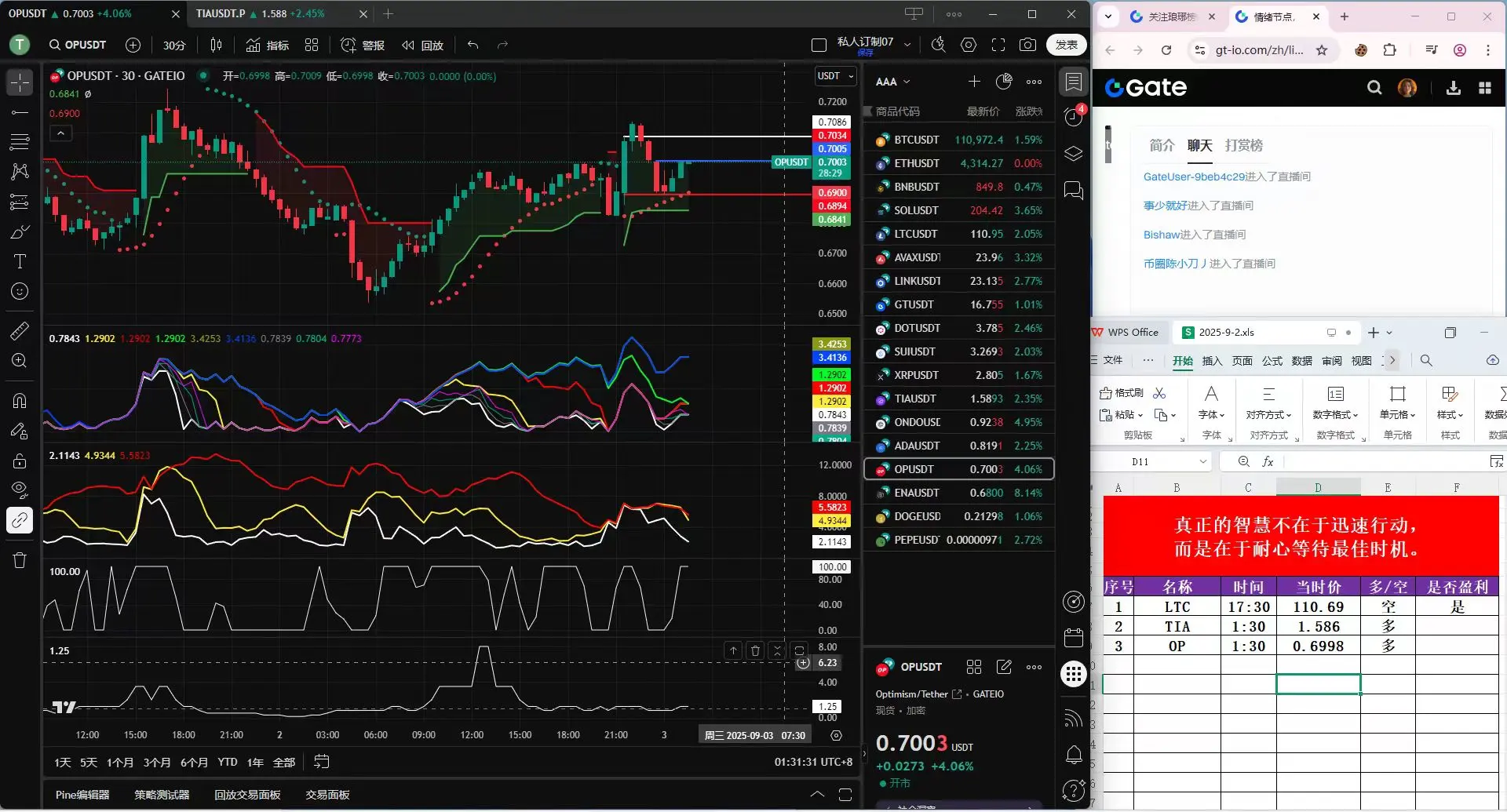
Task: Start 回放 bar replay mode
Action: tap(422, 46)
